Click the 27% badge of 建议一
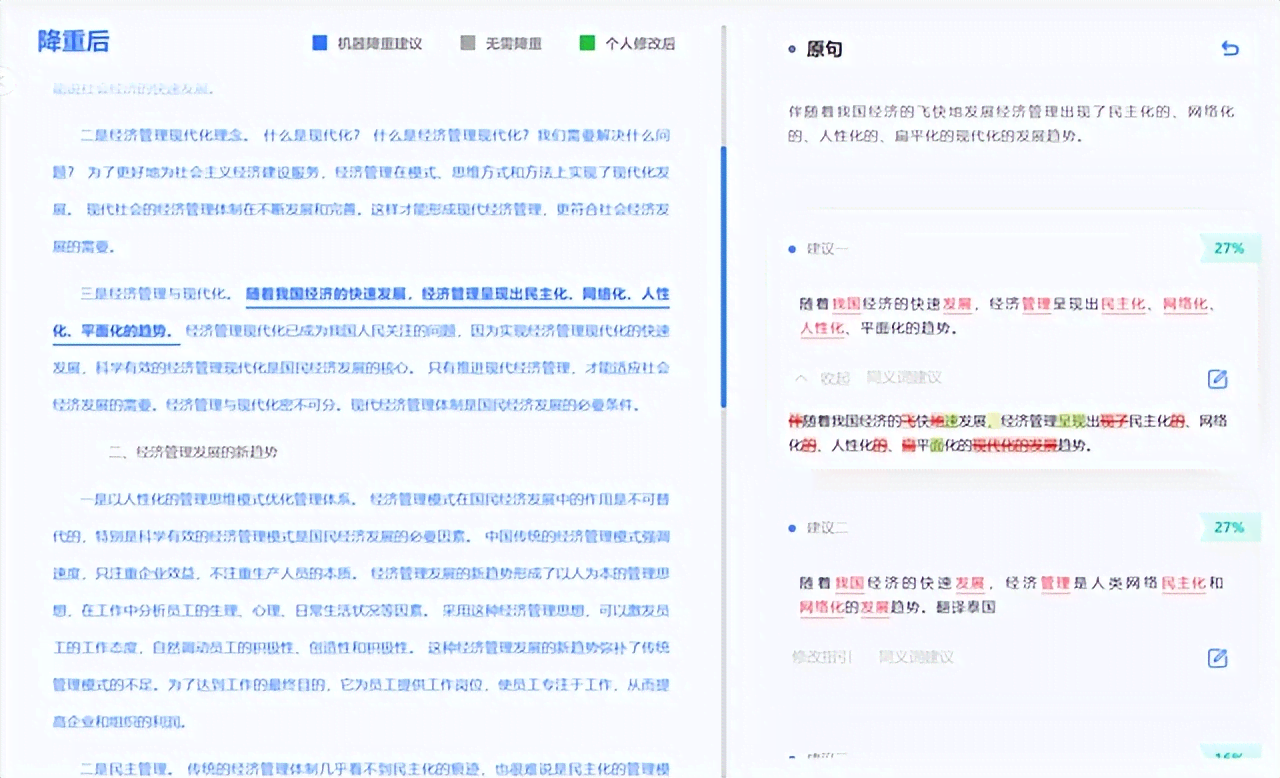Image resolution: width=1280 pixels, height=778 pixels. 1229,248
